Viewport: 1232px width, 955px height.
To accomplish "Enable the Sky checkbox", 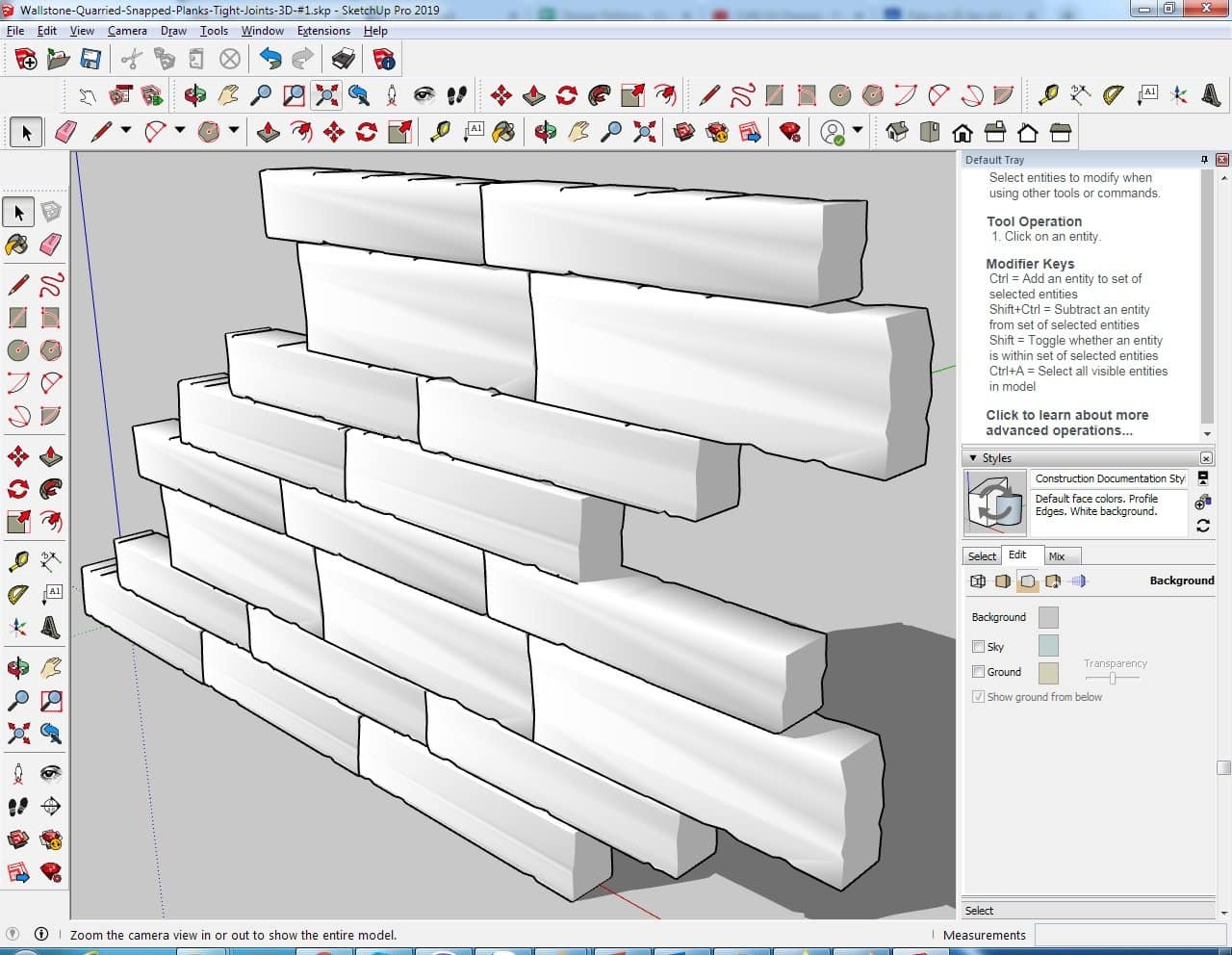I will coord(978,647).
